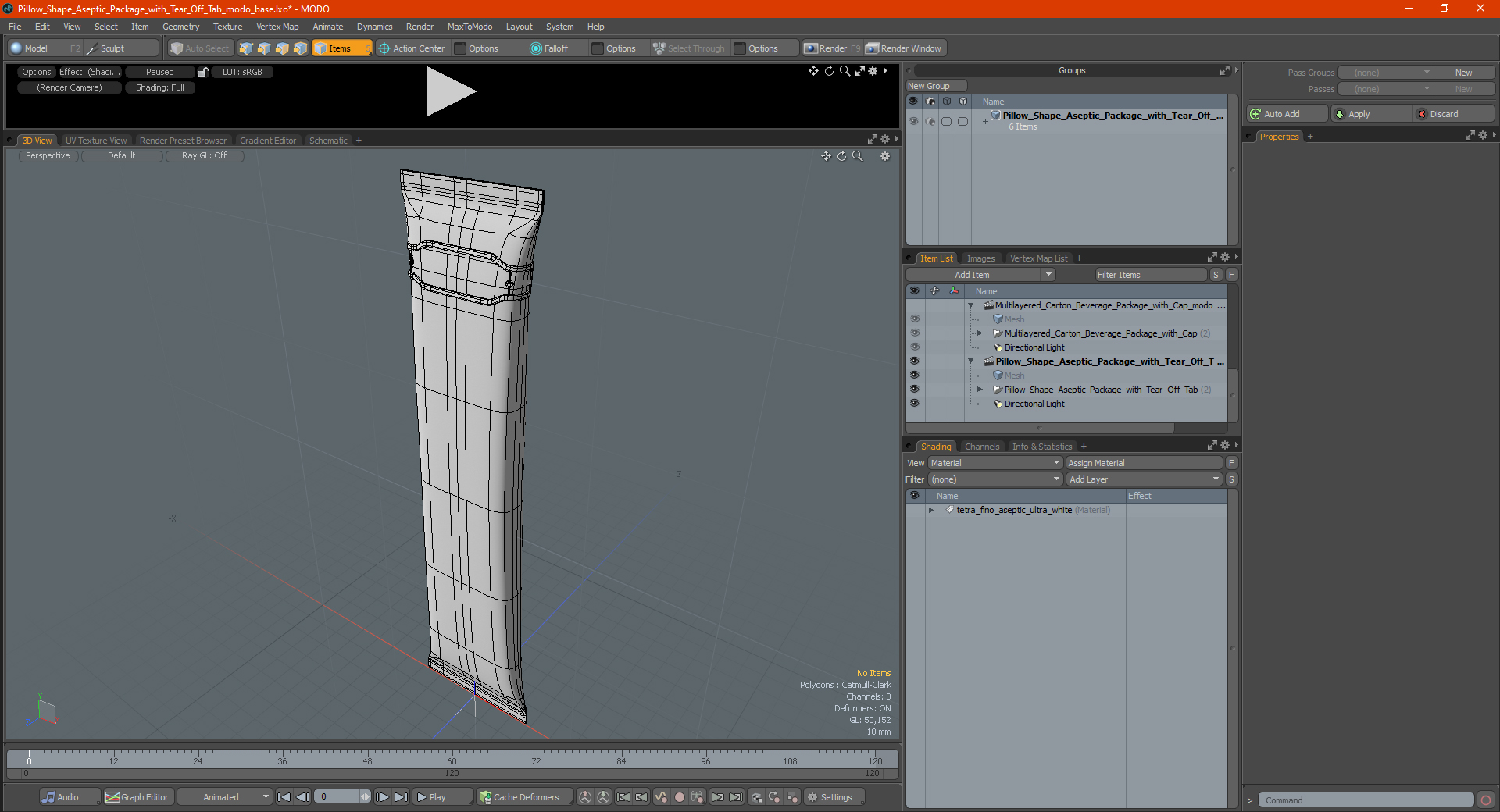Select vertices selection mode cube icon
Image resolution: width=1500 pixels, height=812 pixels.
tap(246, 48)
